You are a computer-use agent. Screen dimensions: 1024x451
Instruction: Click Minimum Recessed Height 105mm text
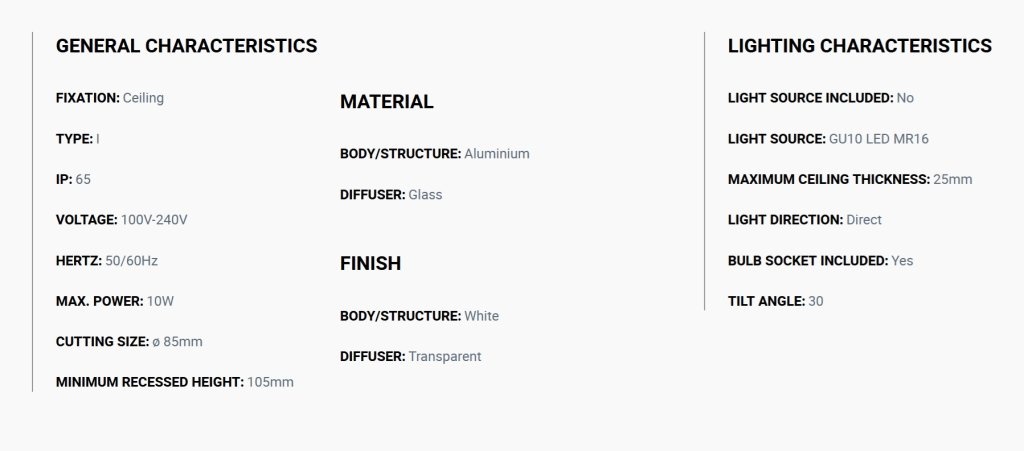(x=174, y=382)
